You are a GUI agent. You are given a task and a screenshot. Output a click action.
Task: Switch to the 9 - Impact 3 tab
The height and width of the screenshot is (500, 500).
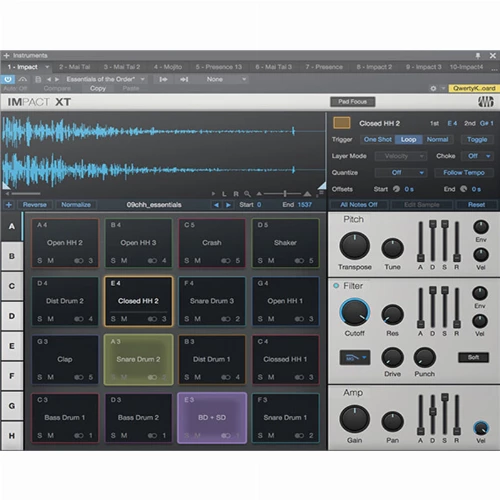(423, 67)
